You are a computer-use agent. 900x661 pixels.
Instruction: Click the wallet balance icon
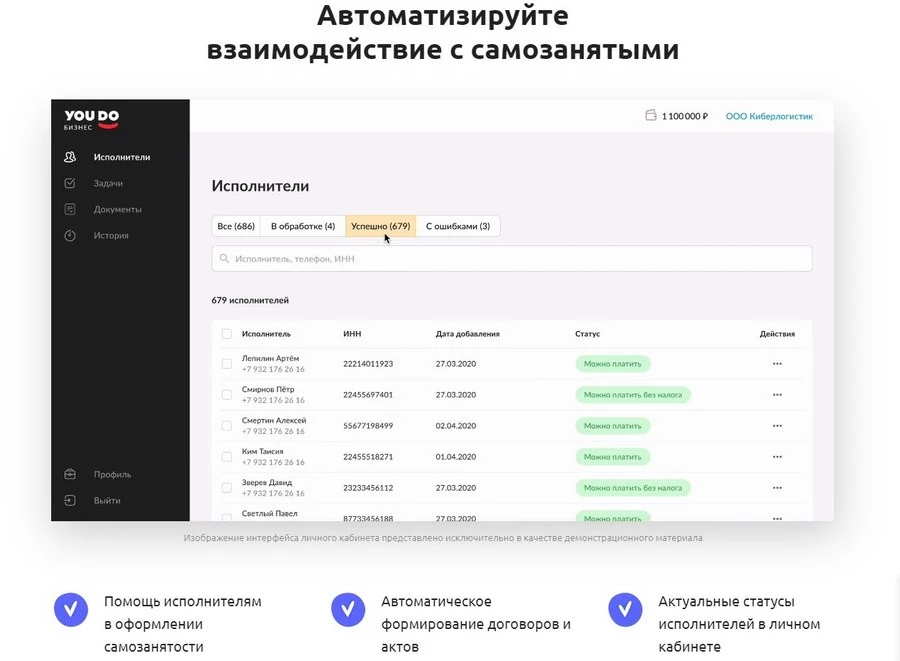(x=651, y=116)
